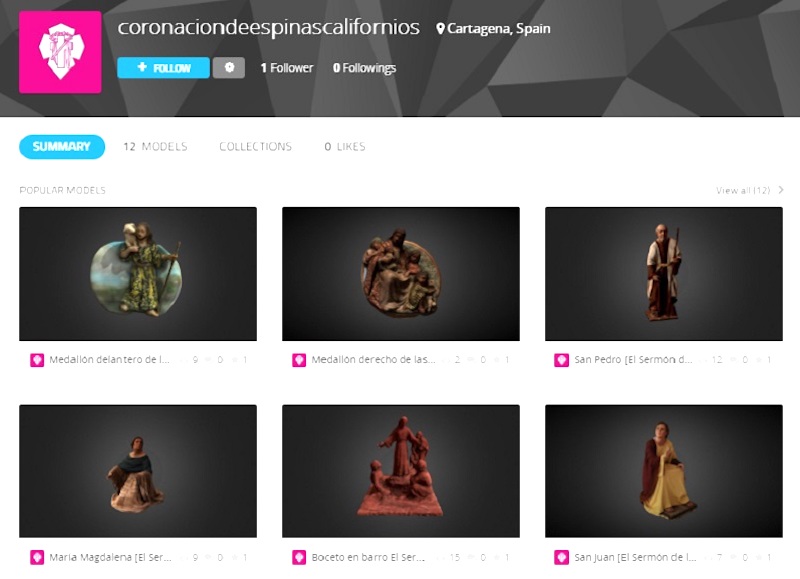Click the pink icon beside María Magdalena title
800x579 pixels.
pyautogui.click(x=37, y=557)
